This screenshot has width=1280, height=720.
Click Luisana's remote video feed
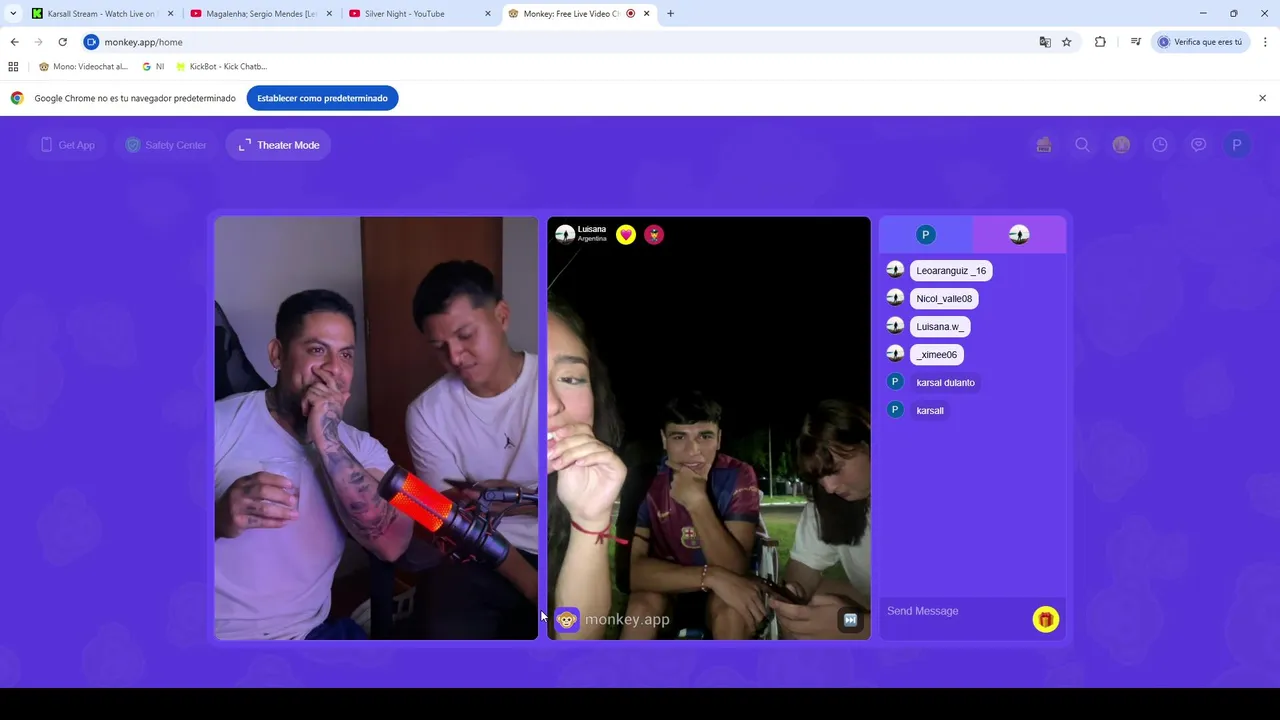pos(709,428)
